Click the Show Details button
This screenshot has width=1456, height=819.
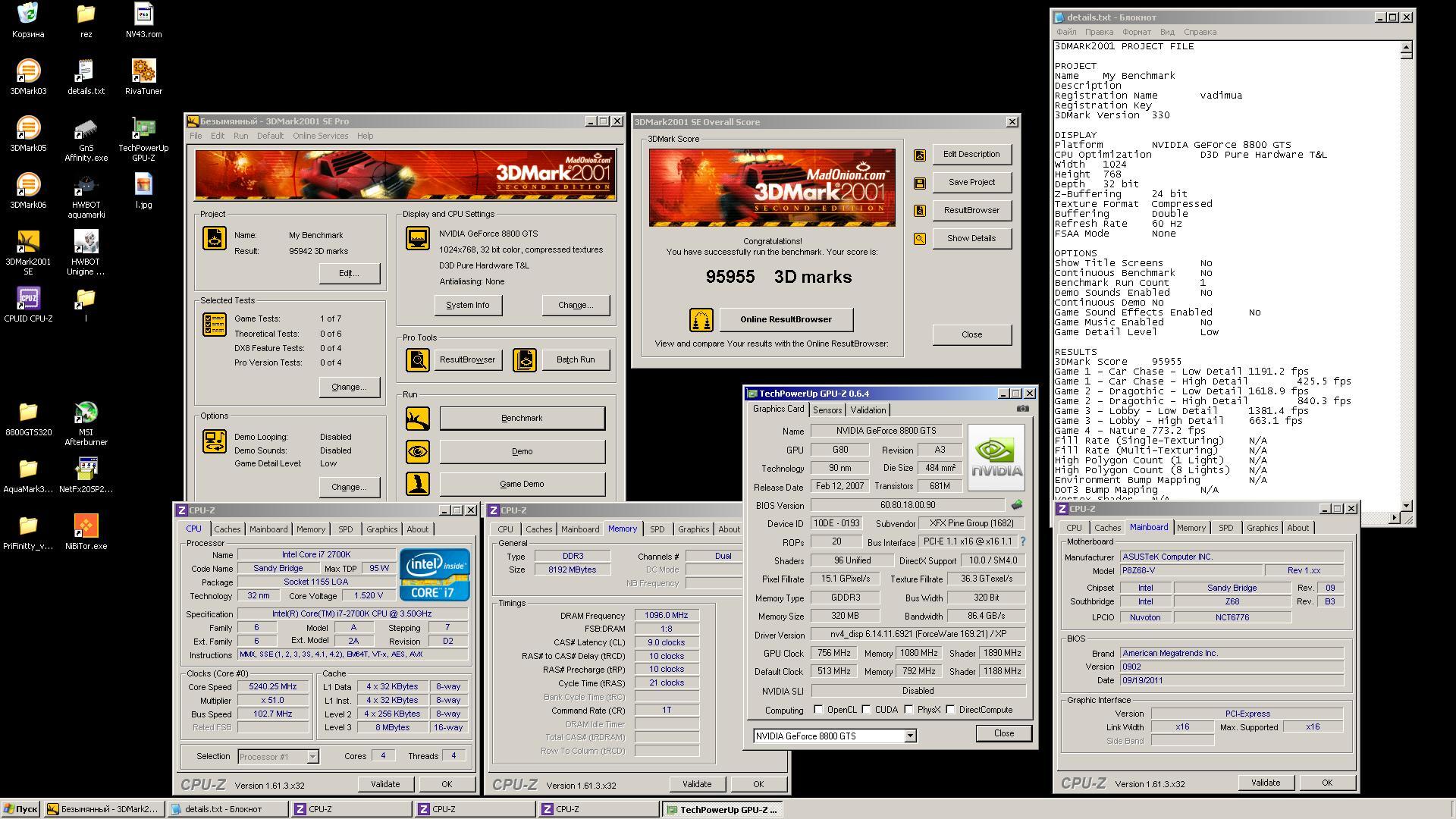click(x=971, y=238)
